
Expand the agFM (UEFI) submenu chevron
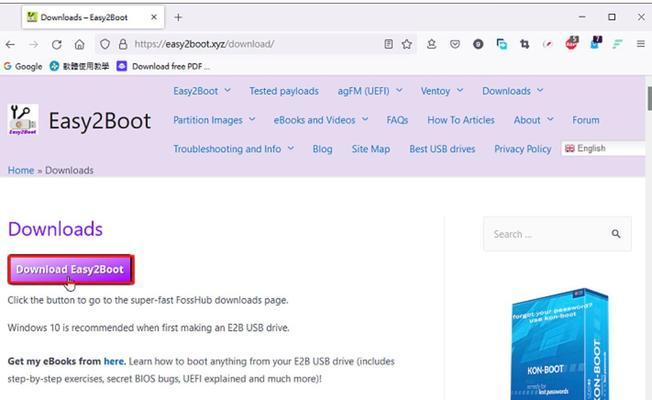pyautogui.click(x=399, y=91)
